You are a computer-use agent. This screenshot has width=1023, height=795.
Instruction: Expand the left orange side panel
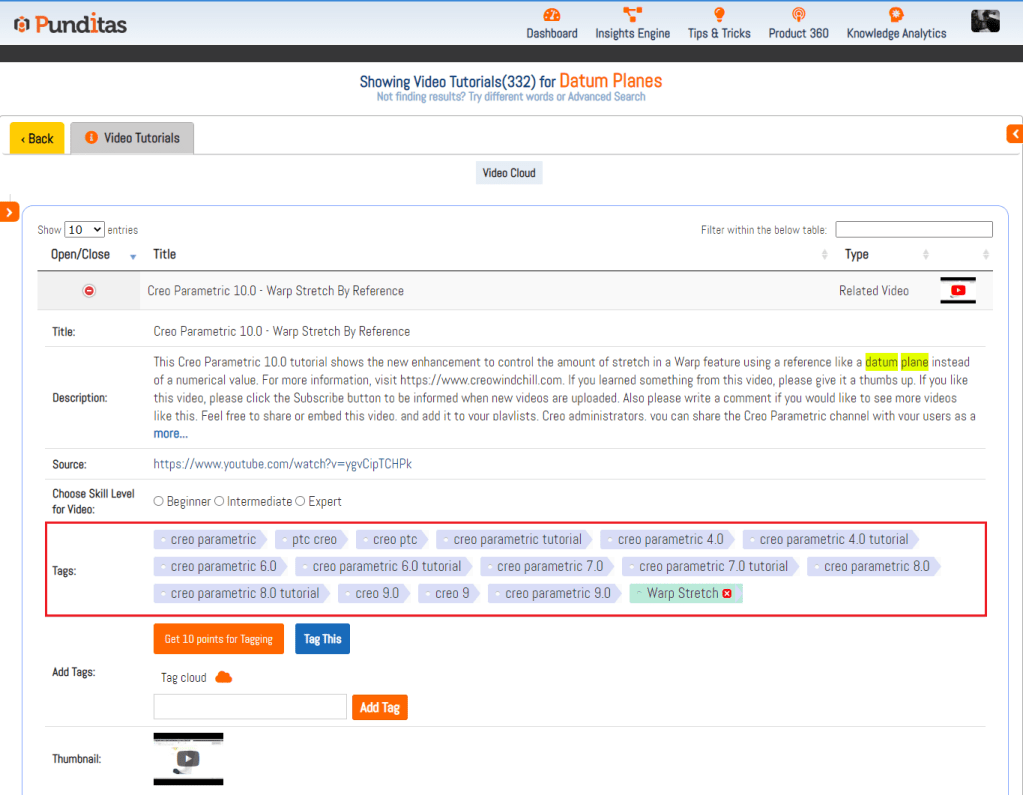pos(9,212)
